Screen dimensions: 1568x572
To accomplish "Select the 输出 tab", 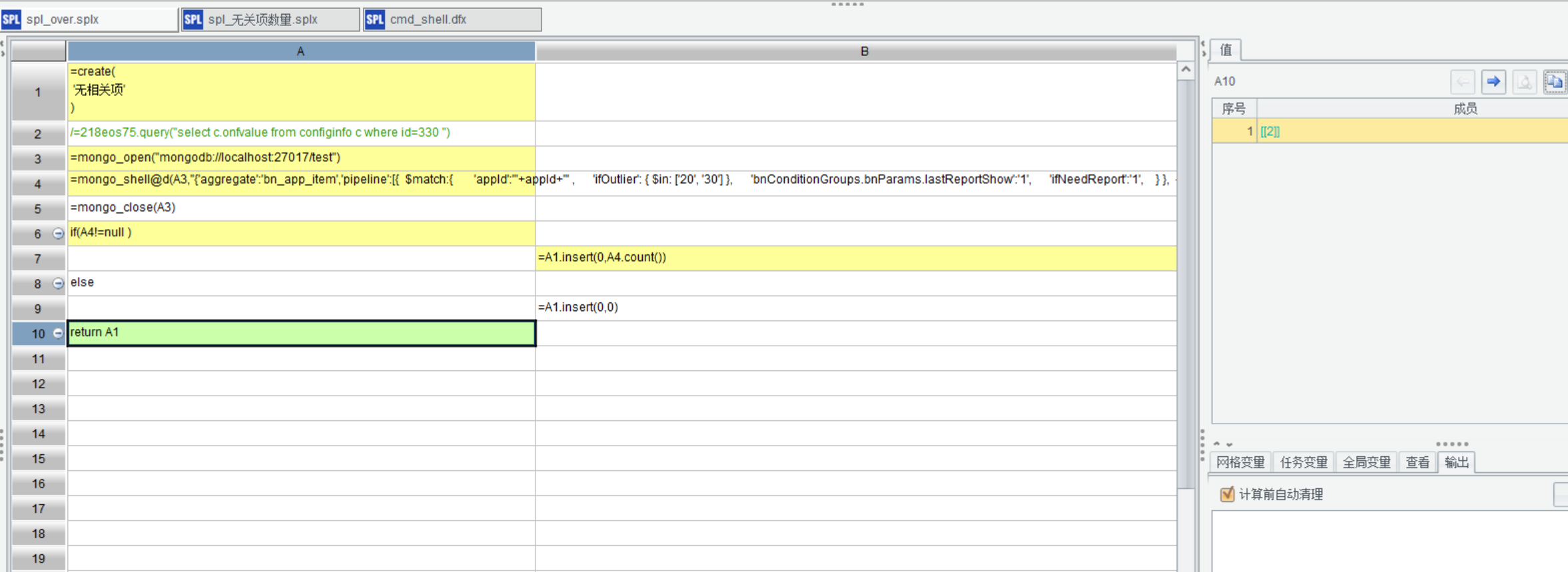I will pyautogui.click(x=1457, y=462).
